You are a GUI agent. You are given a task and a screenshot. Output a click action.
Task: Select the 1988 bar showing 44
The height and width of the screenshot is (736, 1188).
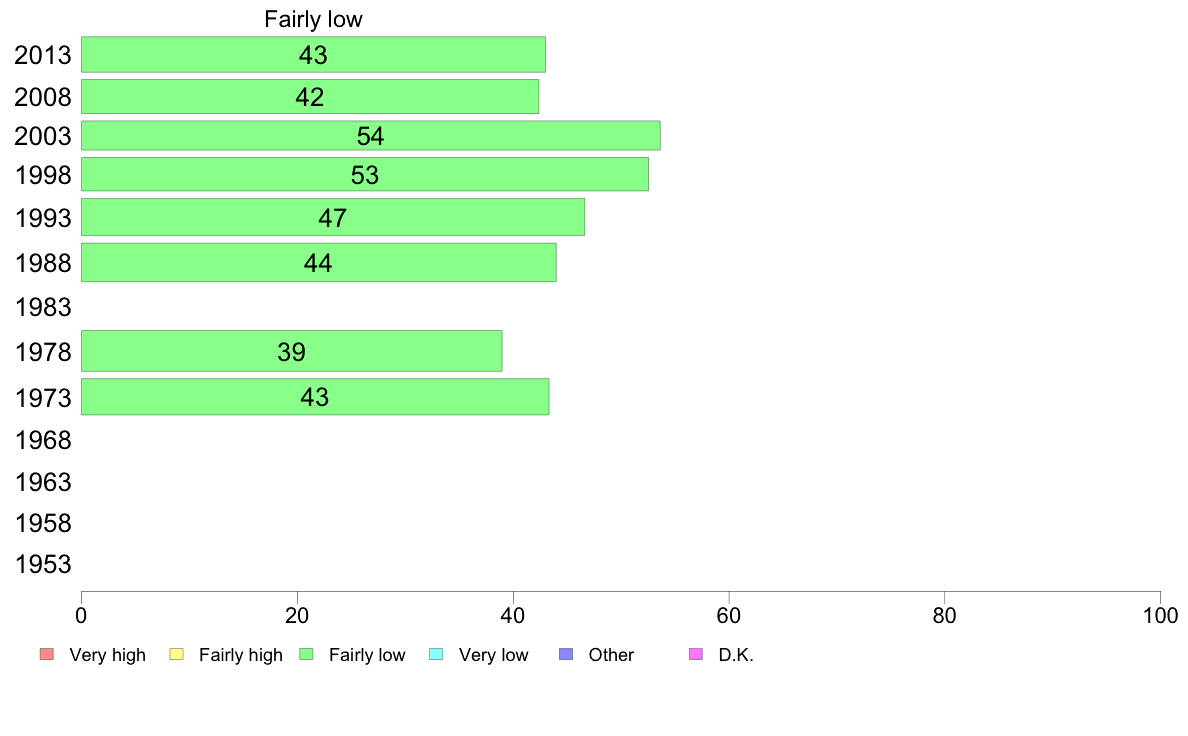318,262
